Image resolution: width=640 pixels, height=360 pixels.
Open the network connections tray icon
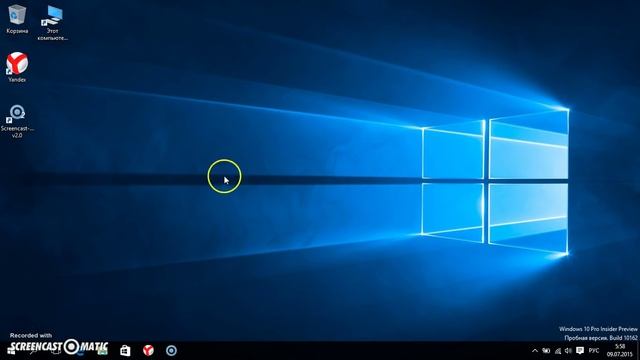point(558,351)
